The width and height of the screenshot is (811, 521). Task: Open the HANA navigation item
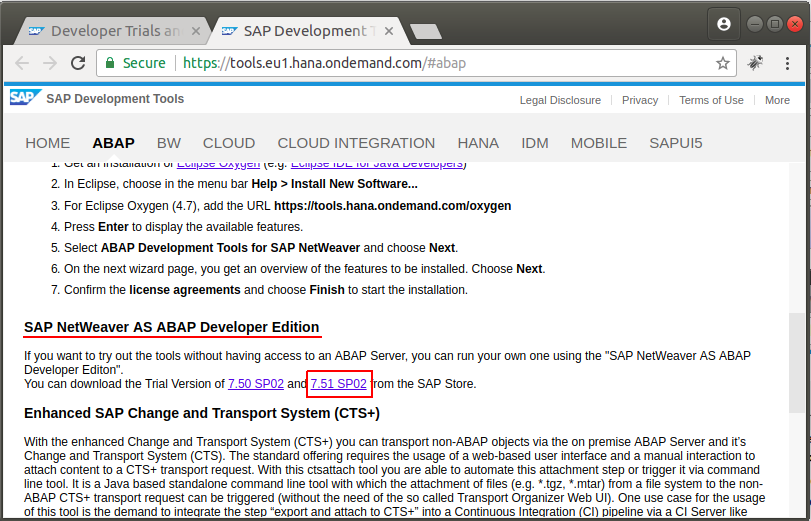pyautogui.click(x=478, y=143)
